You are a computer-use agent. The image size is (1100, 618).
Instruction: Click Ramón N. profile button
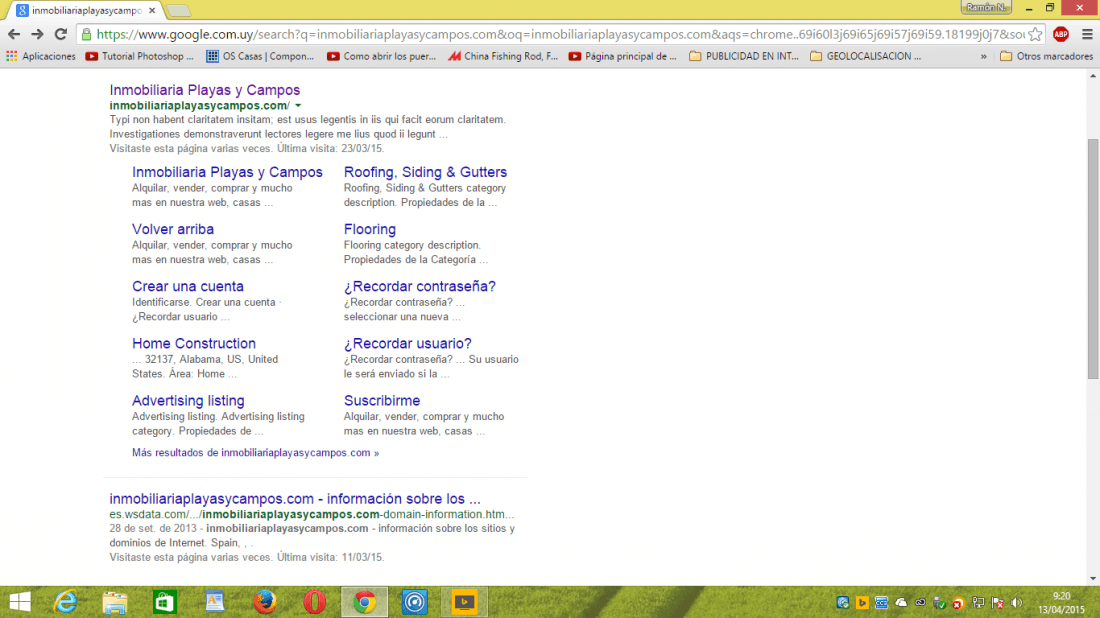click(986, 7)
